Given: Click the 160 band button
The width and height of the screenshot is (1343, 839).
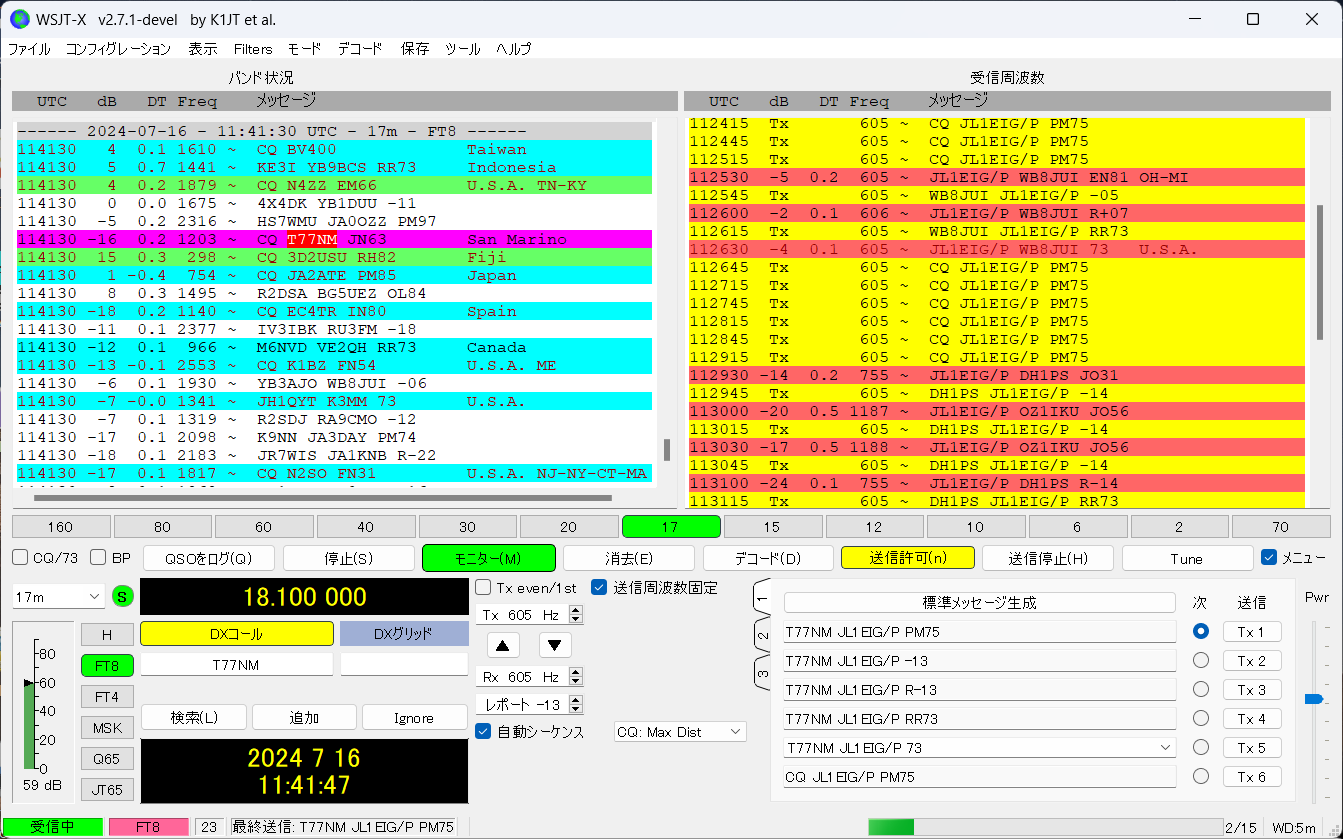Looking at the screenshot, I should coord(61,527).
